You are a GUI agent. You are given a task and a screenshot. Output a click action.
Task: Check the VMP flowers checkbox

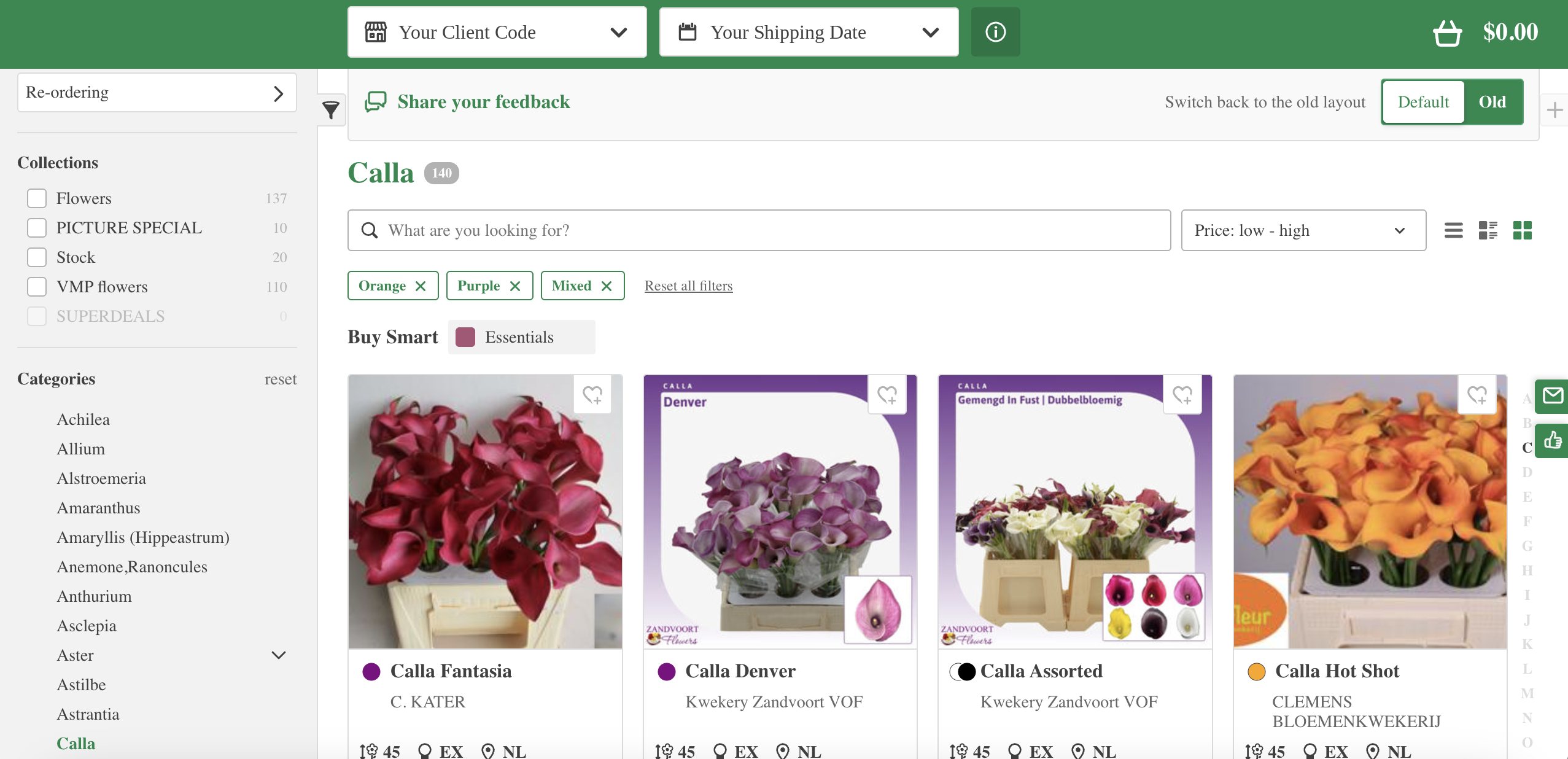(37, 287)
